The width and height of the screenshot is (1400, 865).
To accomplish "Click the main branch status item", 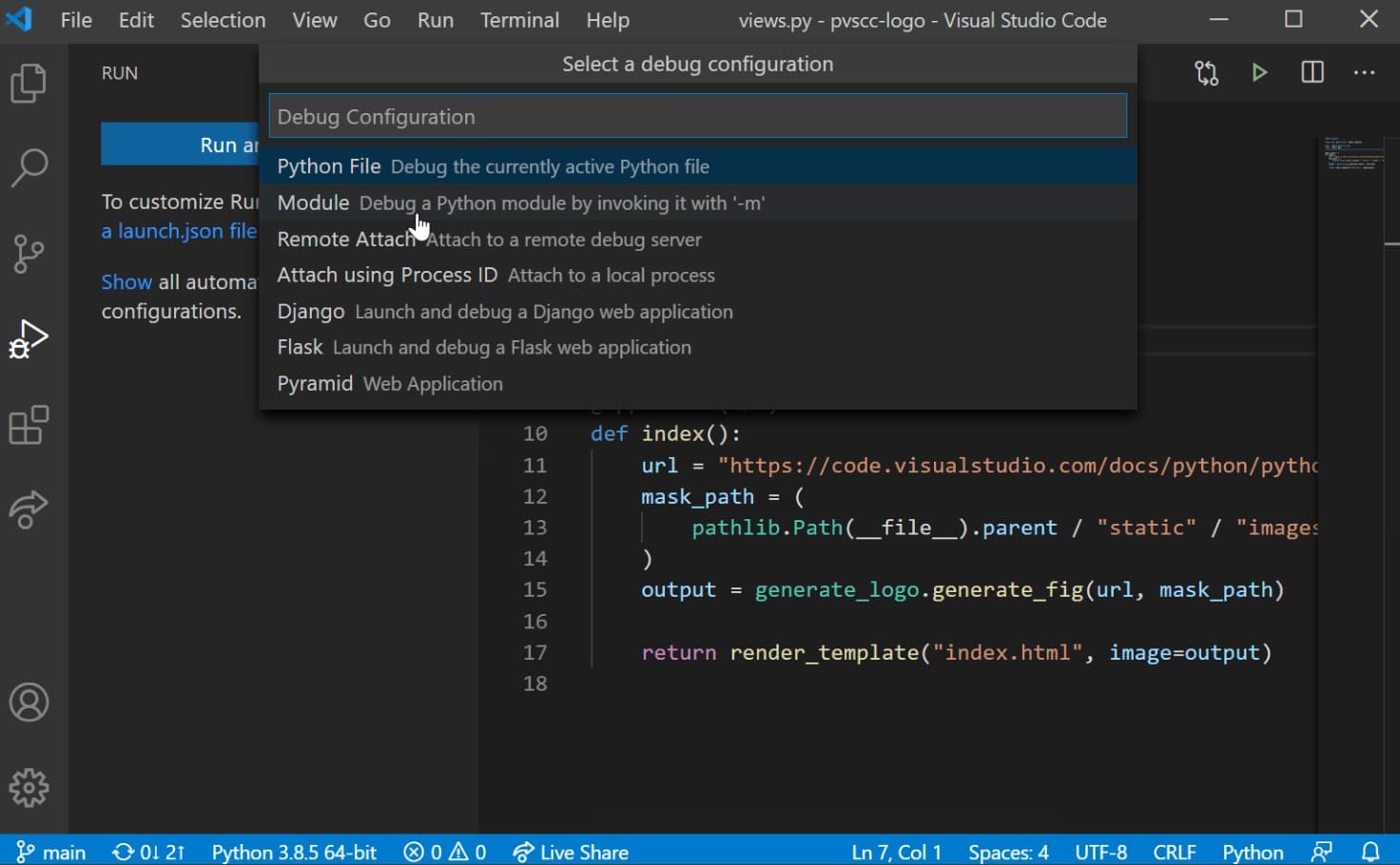I will (x=52, y=852).
